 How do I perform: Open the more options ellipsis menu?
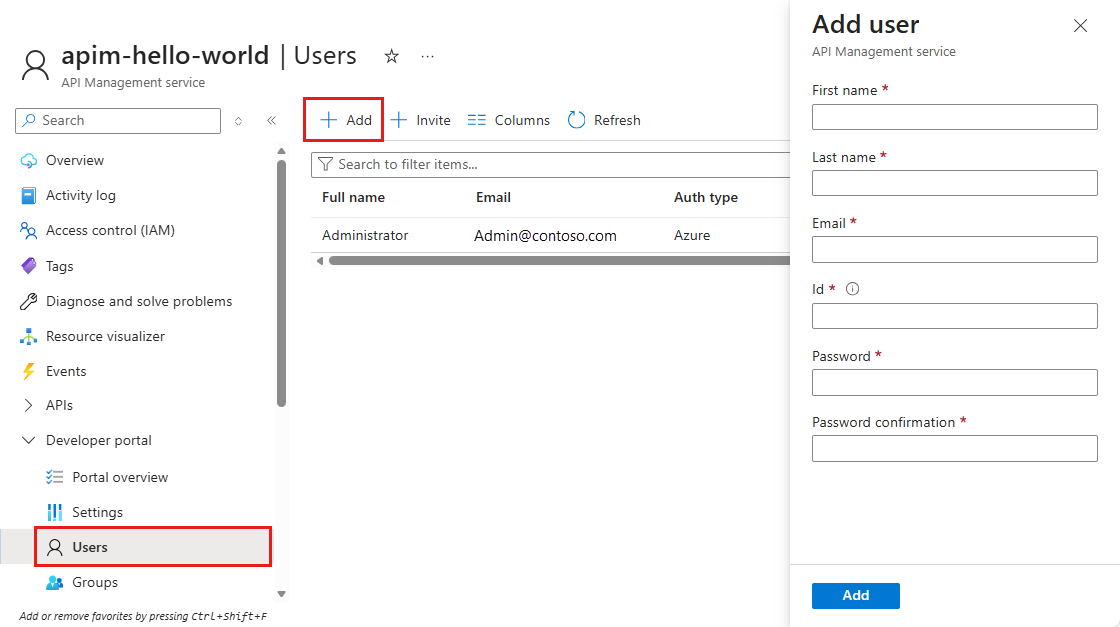pos(428,57)
